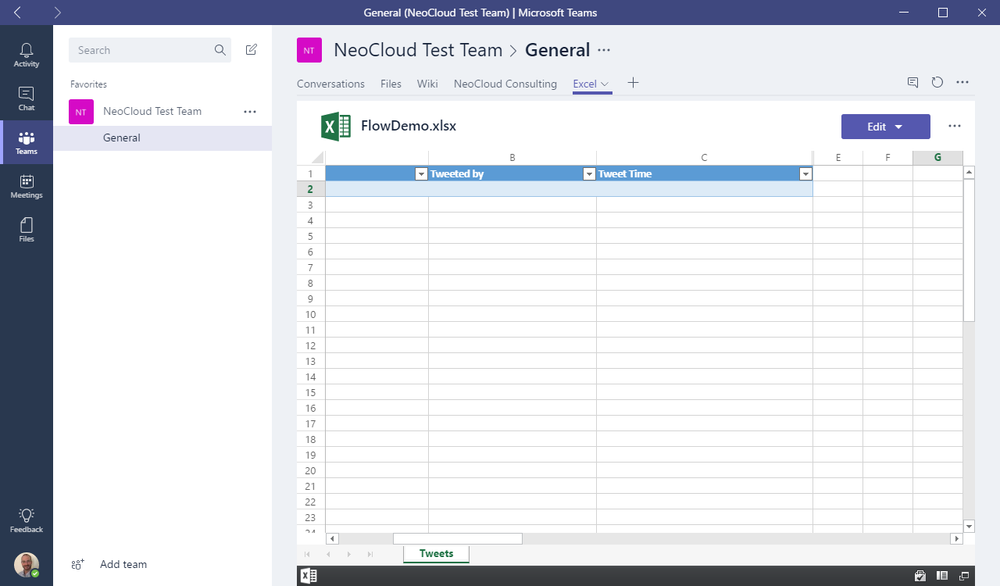Click the horizontal scrollbar left arrow

pos(332,539)
